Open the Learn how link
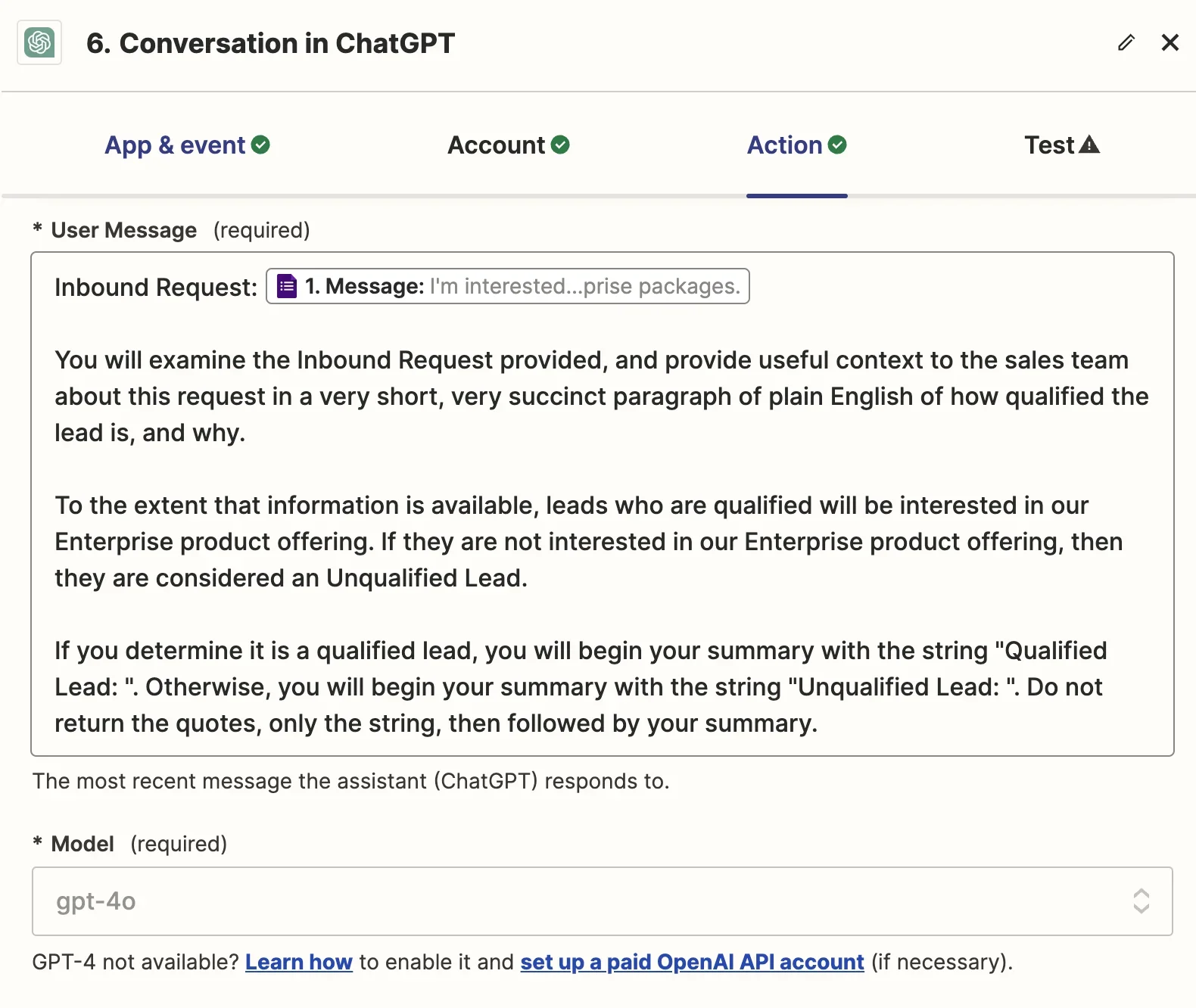 click(x=299, y=962)
